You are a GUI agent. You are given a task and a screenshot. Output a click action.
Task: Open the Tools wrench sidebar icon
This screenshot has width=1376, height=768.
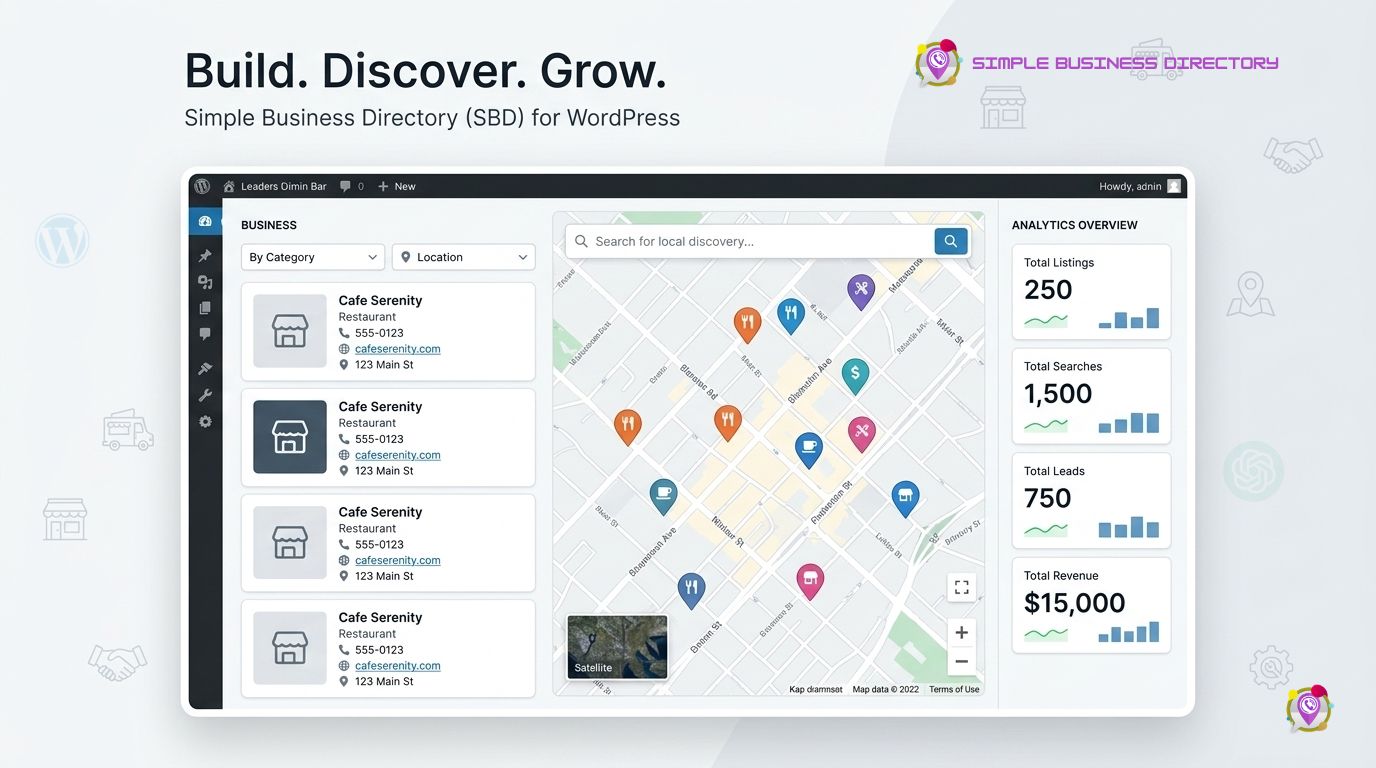click(205, 395)
